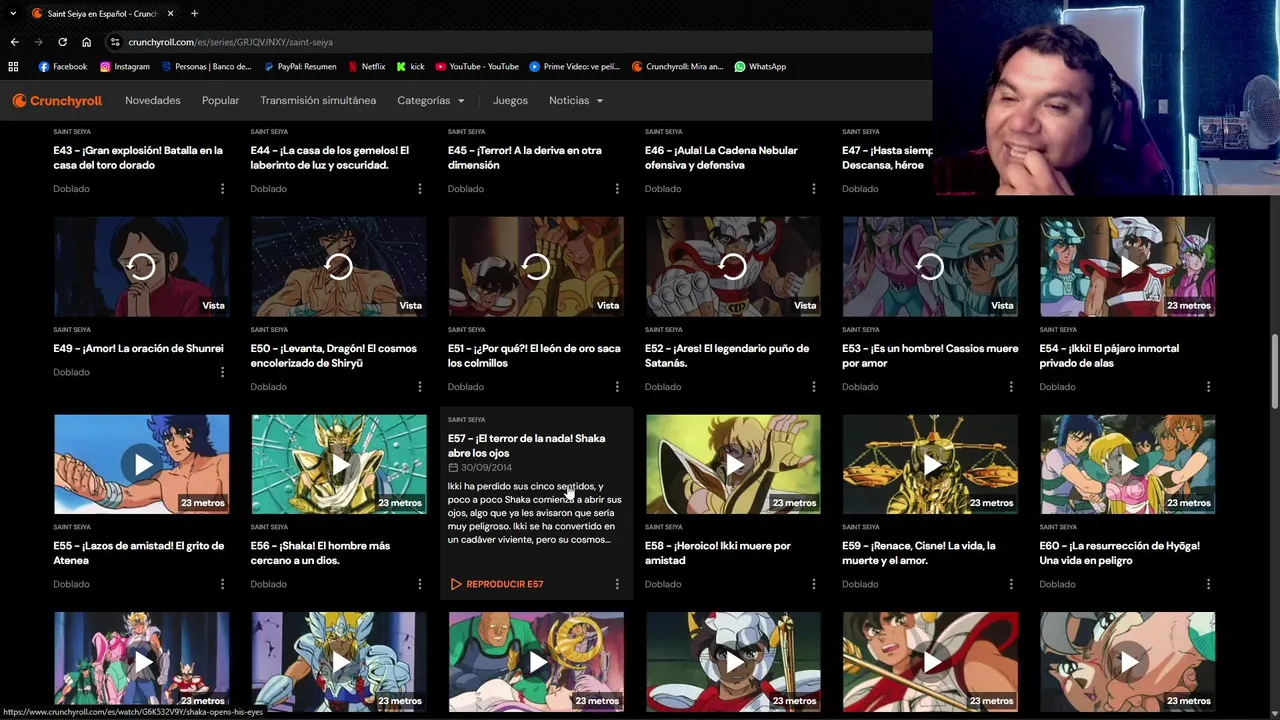The image size is (1280, 720).
Task: Play episode E58 thumbnail
Action: (732, 464)
